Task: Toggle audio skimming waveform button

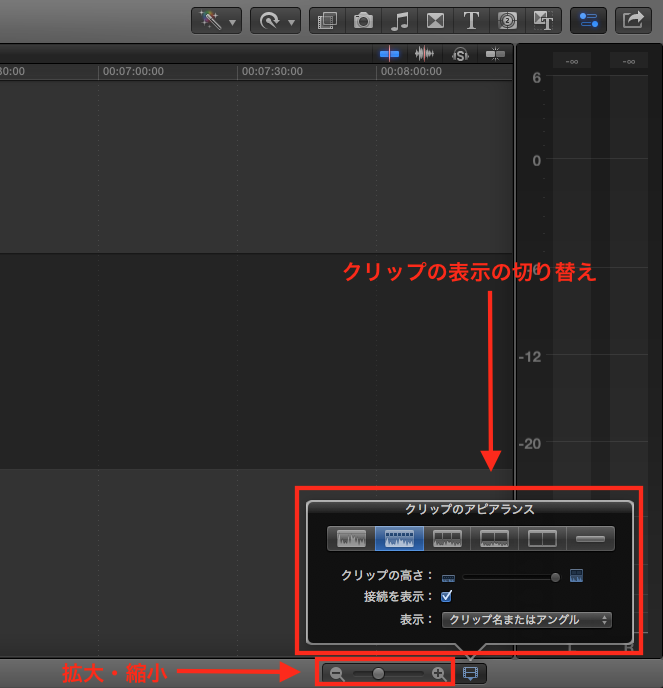Action: click(x=424, y=54)
